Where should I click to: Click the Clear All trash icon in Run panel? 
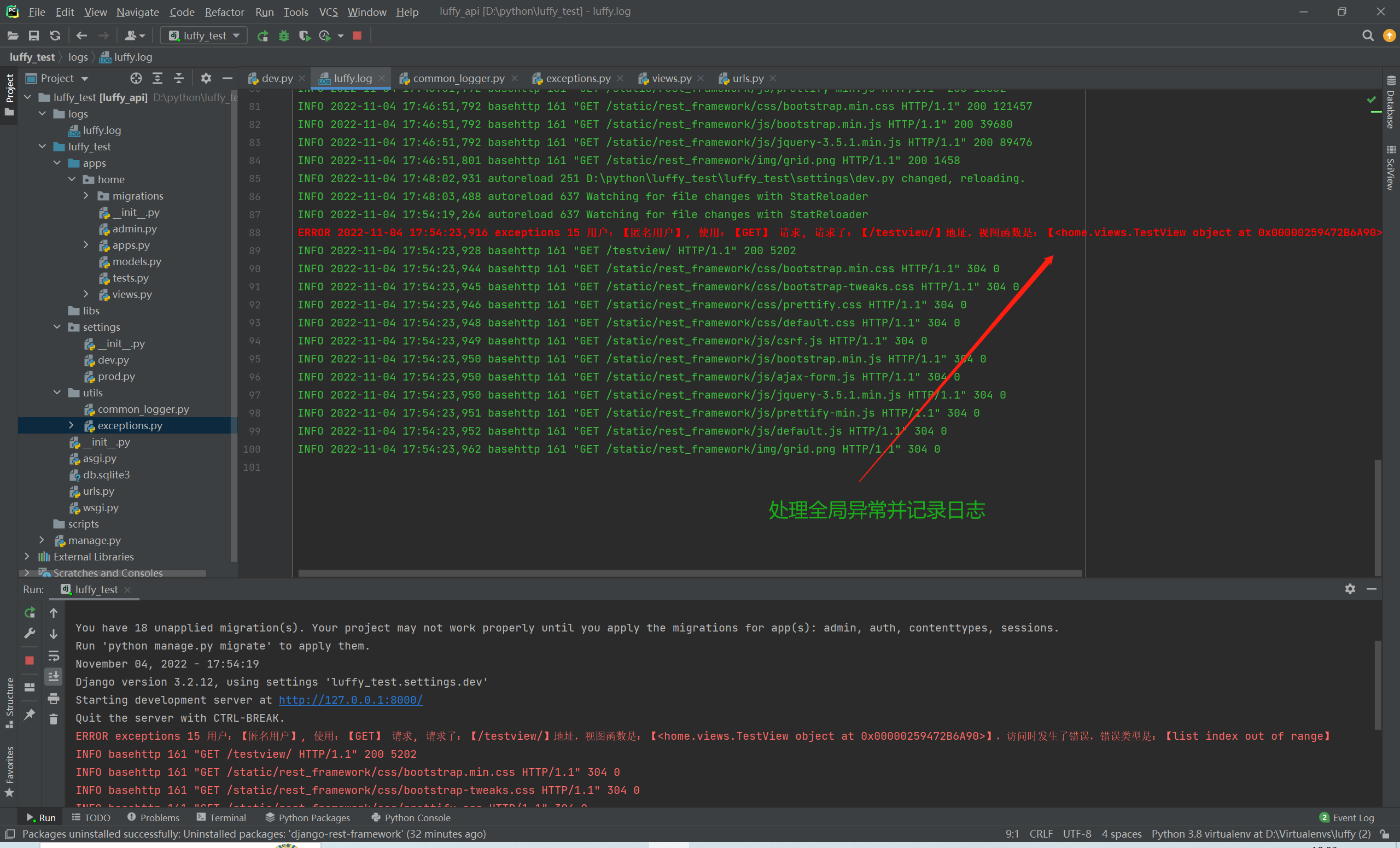pos(54,720)
